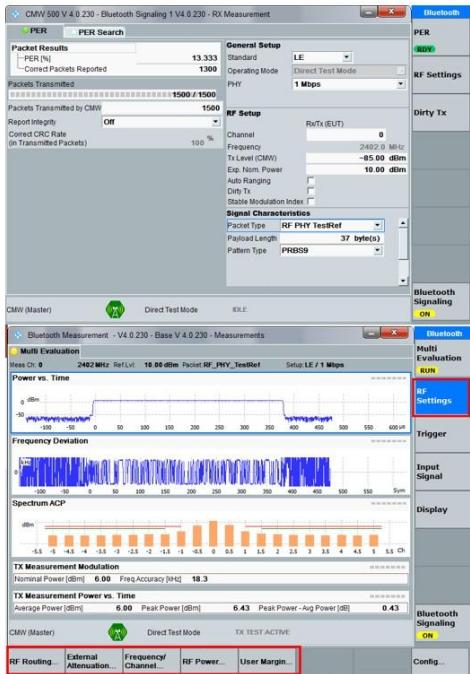Click the IDLE status text
470x674 pixels.
(x=240, y=309)
